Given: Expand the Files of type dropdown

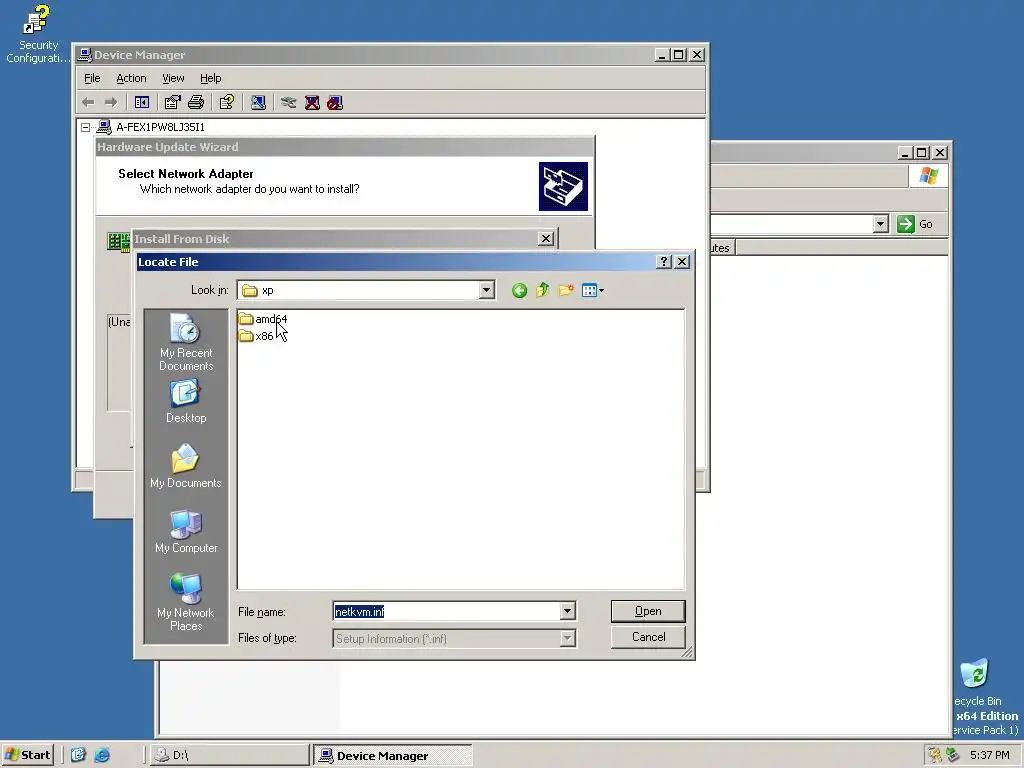Looking at the screenshot, I should pyautogui.click(x=567, y=638).
